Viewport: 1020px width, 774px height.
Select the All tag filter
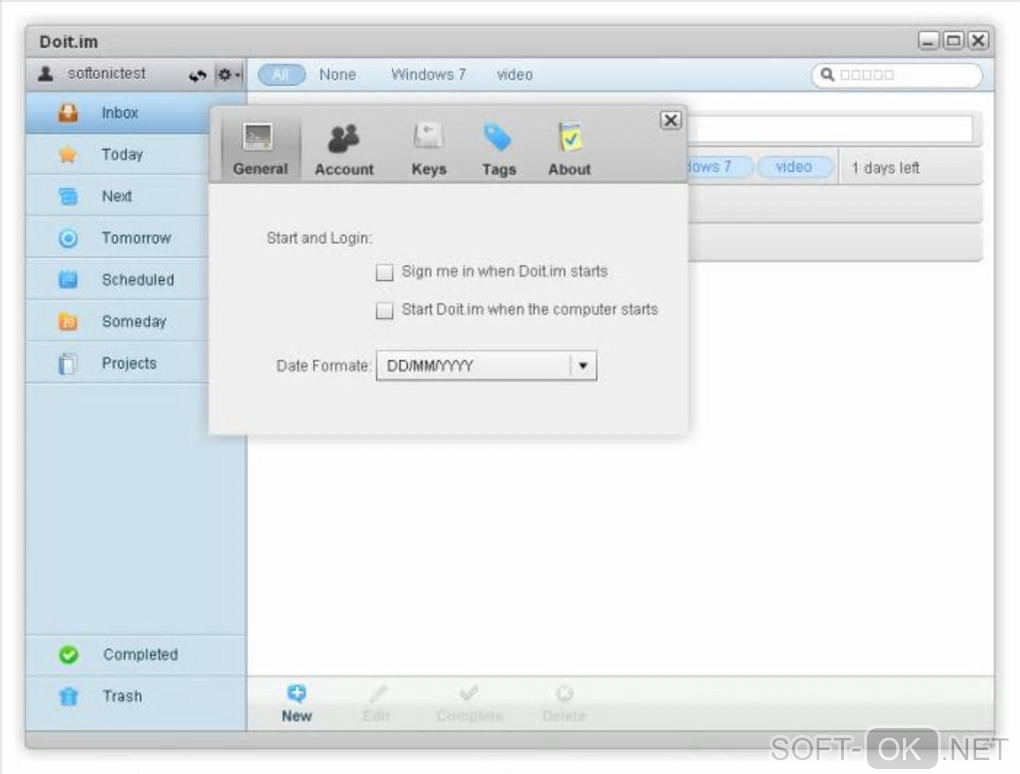(281, 75)
